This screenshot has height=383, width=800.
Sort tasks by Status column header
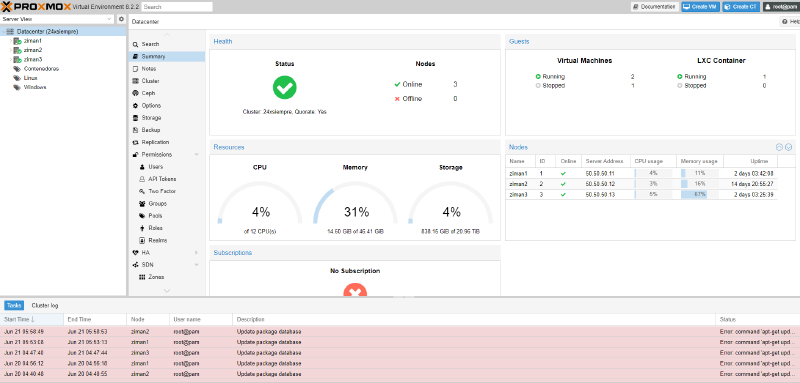point(757,319)
